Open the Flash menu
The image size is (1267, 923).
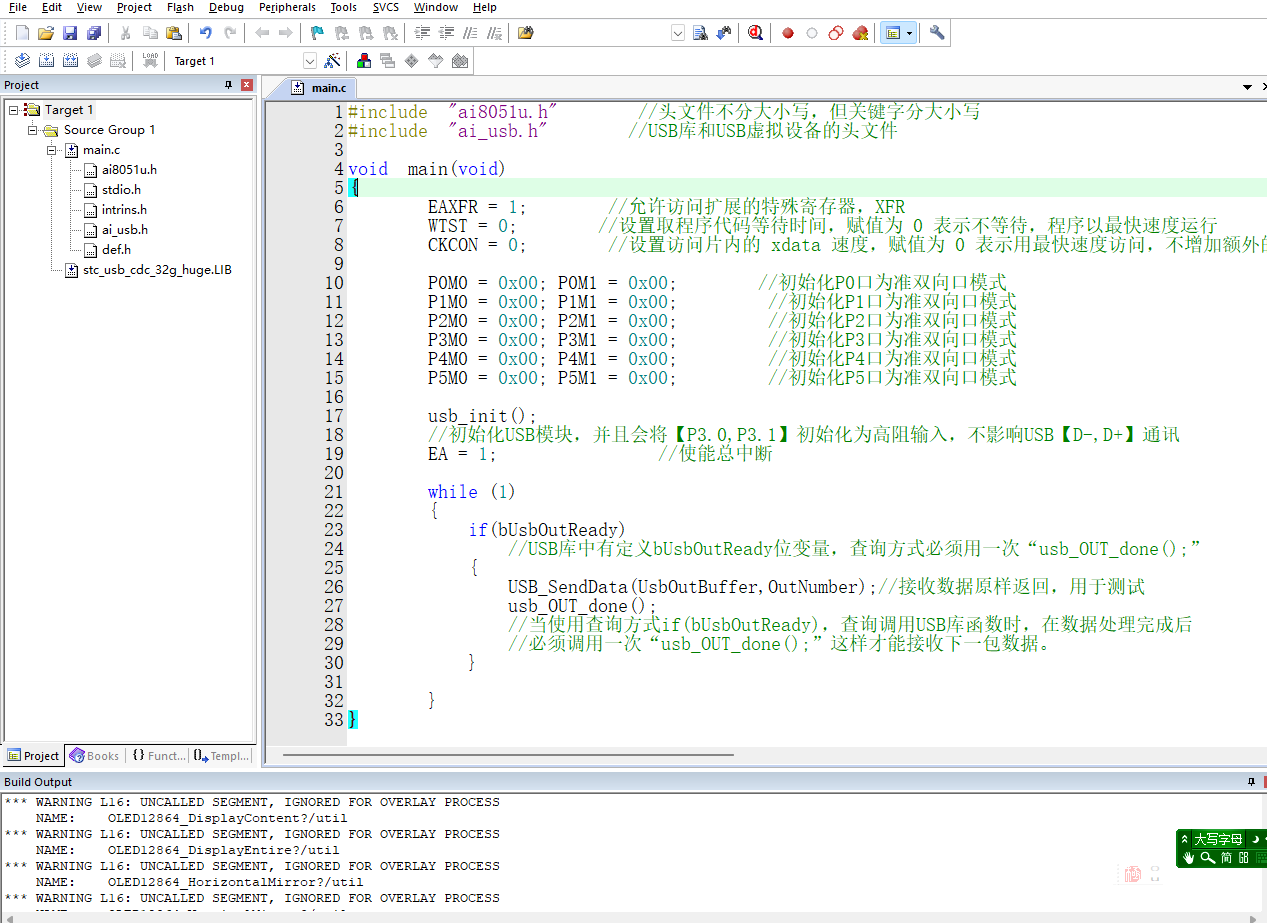click(x=180, y=7)
